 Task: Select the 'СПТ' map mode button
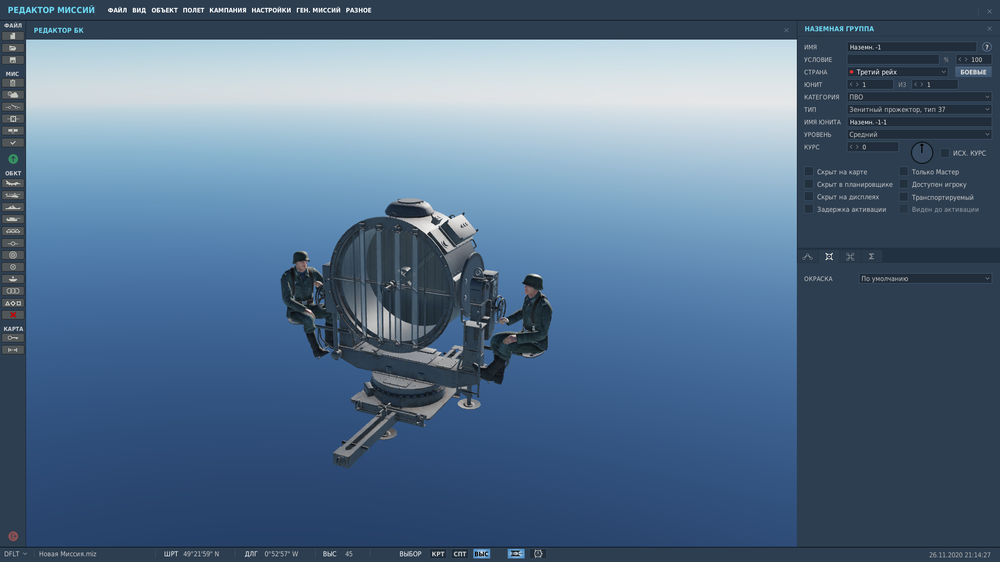point(460,554)
